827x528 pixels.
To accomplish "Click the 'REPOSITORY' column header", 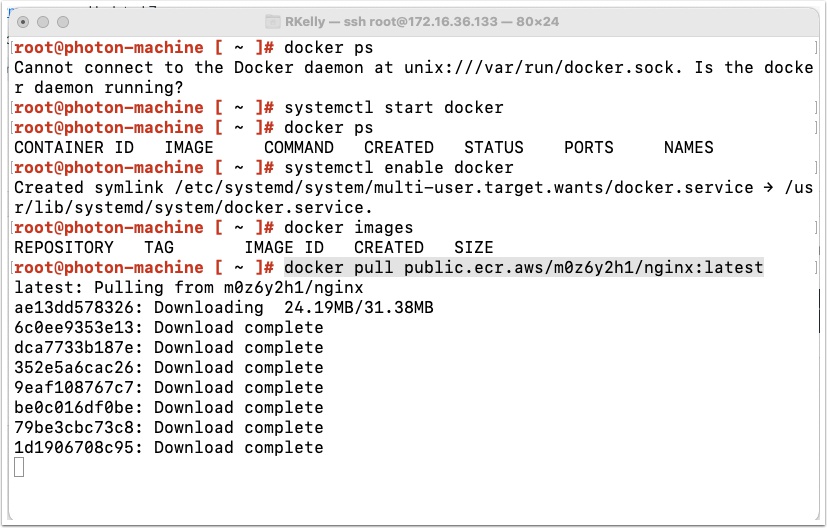I will click(x=64, y=248).
